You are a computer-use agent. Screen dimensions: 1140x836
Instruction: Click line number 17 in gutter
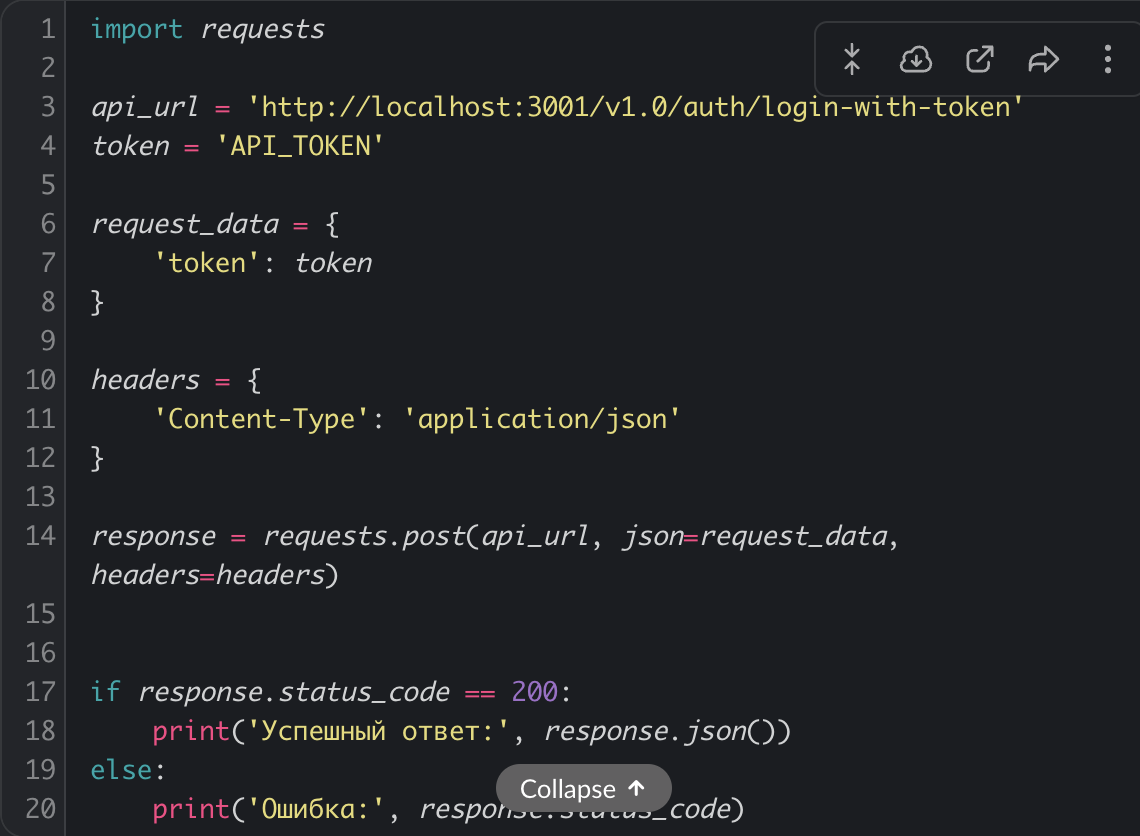[x=40, y=692]
